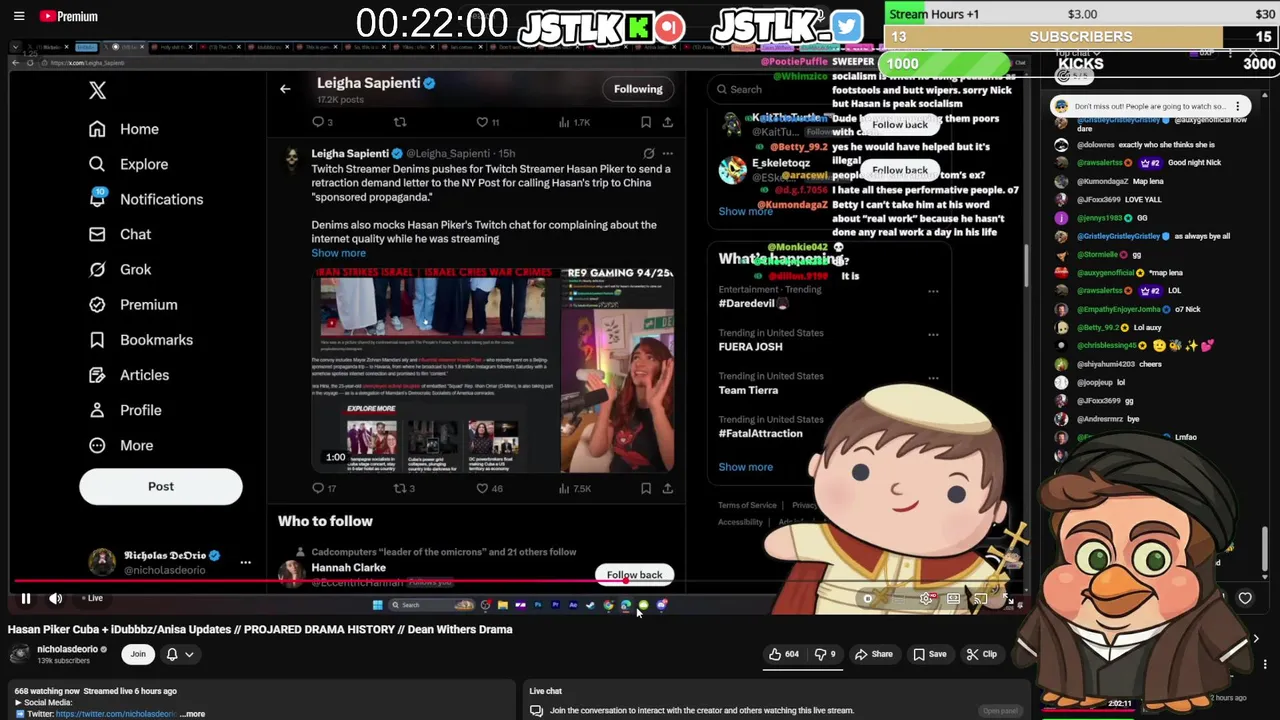The image size is (1280, 720).
Task: Open account menu dots beside Nicholas DeOrio
Action: coord(245,562)
